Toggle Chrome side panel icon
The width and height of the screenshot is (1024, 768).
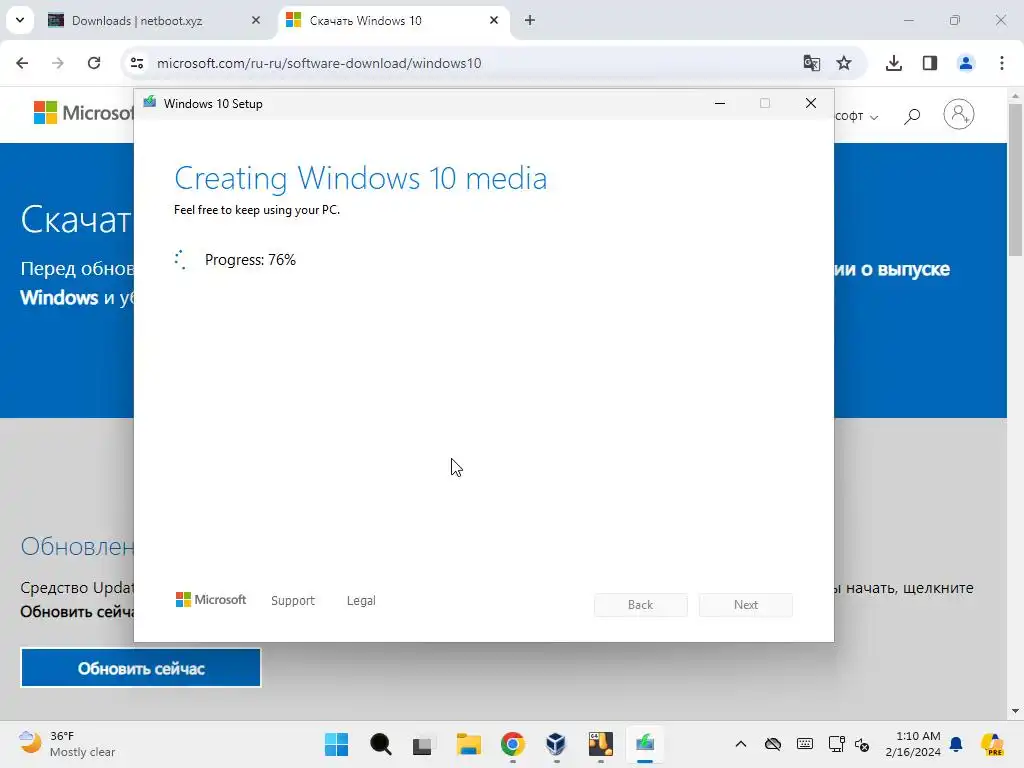pyautogui.click(x=930, y=63)
